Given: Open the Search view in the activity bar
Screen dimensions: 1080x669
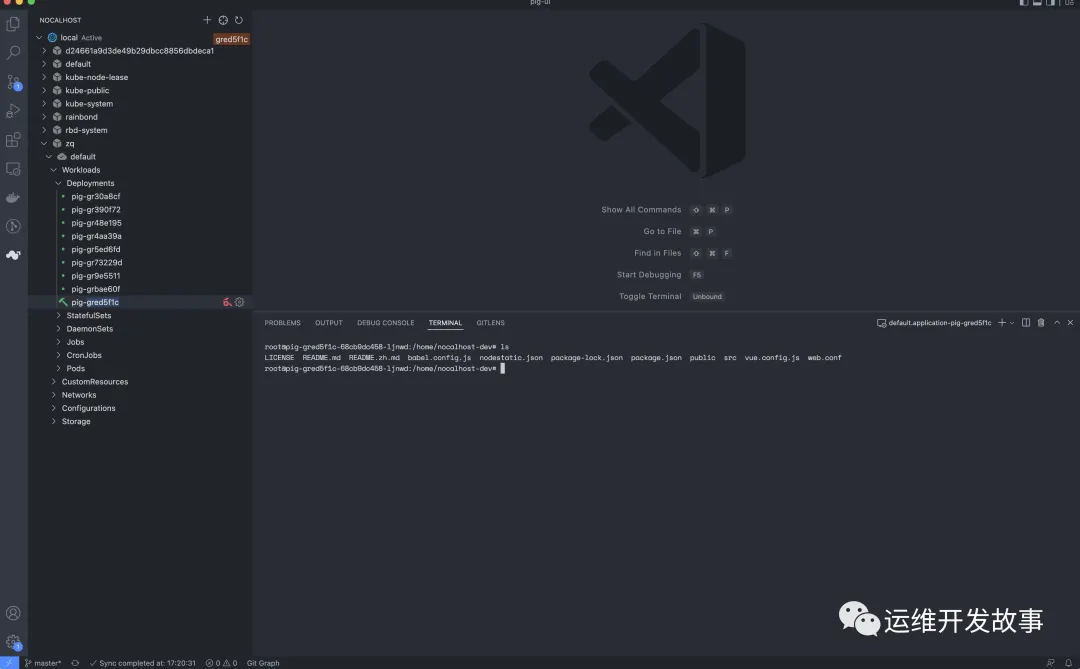Looking at the screenshot, I should (x=13, y=52).
